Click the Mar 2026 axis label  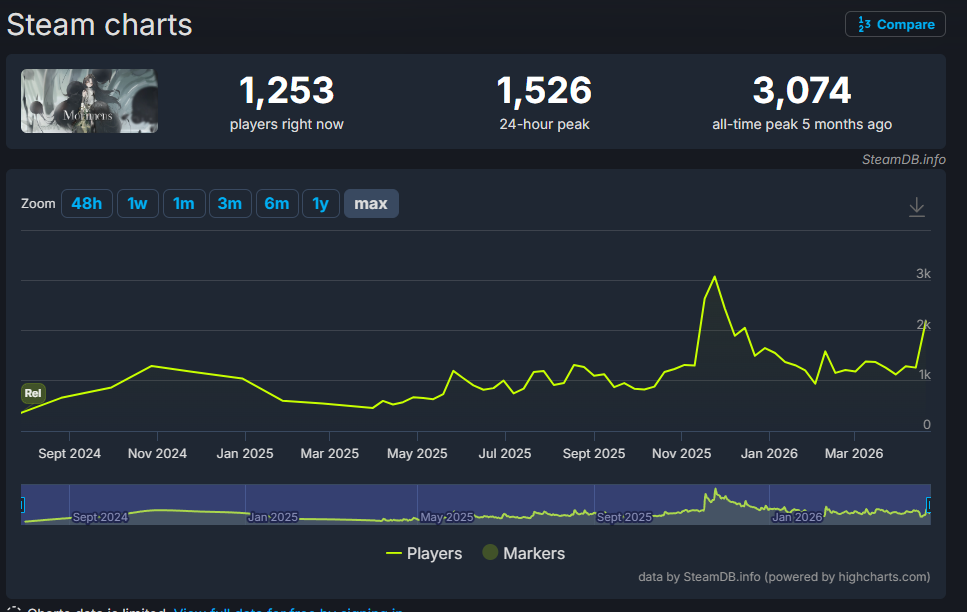[x=854, y=453]
